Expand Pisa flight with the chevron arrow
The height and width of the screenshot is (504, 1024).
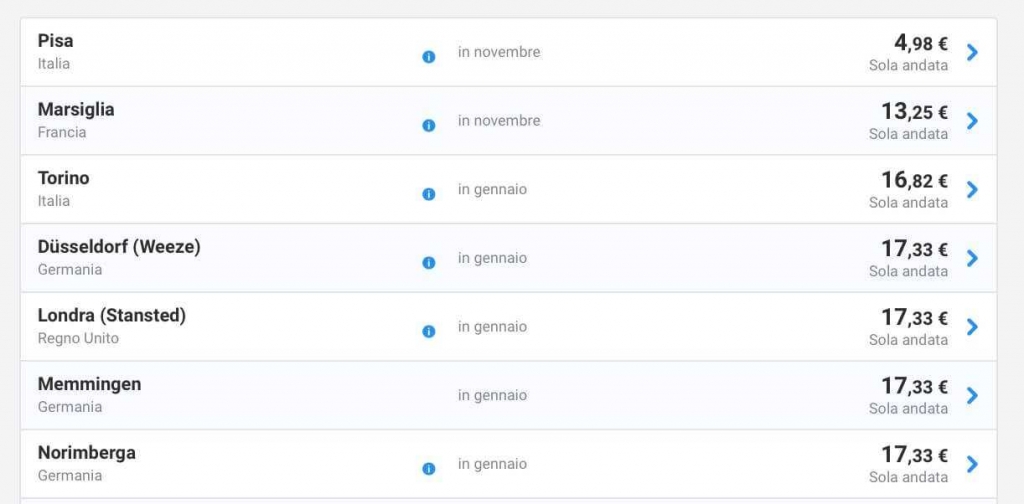pyautogui.click(x=972, y=52)
